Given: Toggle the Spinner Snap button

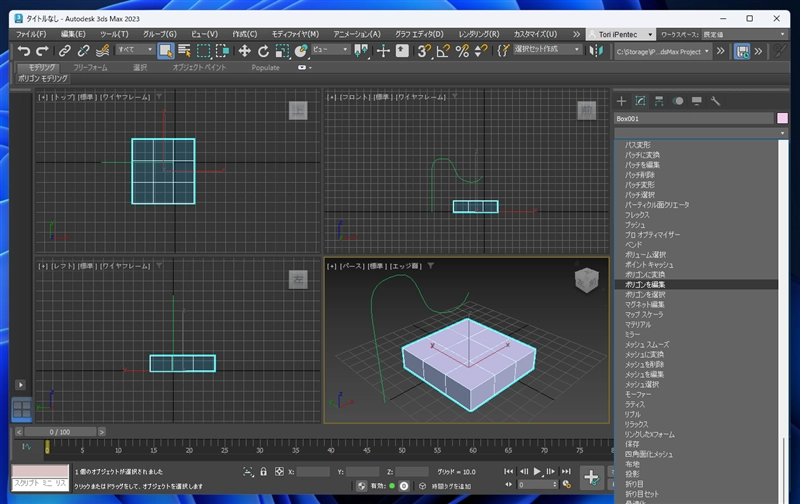Looking at the screenshot, I should pyautogui.click(x=481, y=51).
